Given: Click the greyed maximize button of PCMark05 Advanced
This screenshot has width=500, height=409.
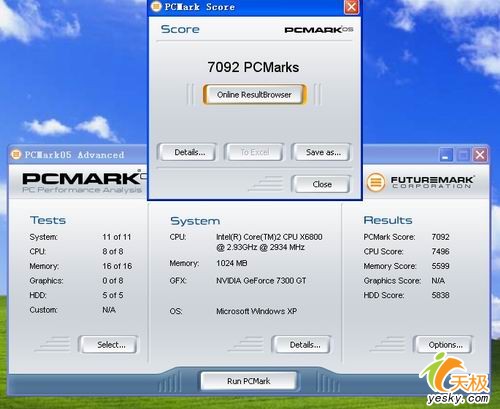Looking at the screenshot, I should [x=463, y=155].
